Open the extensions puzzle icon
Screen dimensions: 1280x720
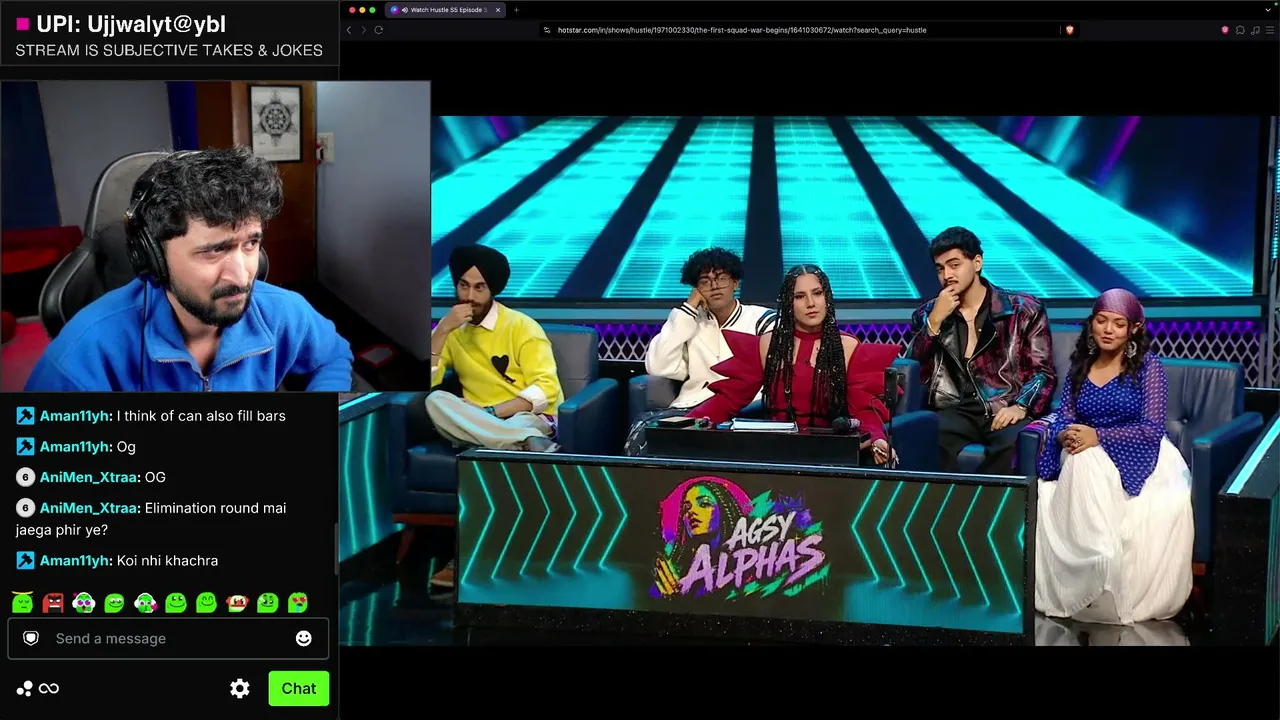click(1240, 30)
